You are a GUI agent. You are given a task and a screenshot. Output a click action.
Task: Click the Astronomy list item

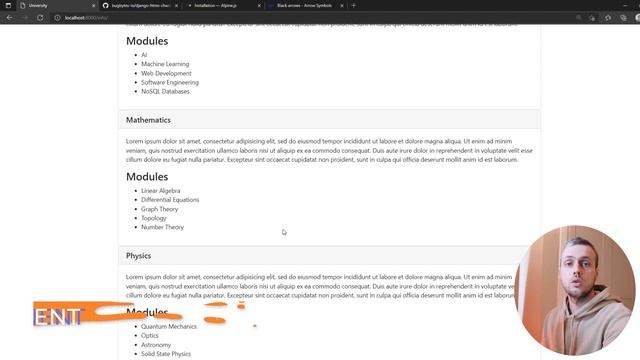(x=156, y=345)
